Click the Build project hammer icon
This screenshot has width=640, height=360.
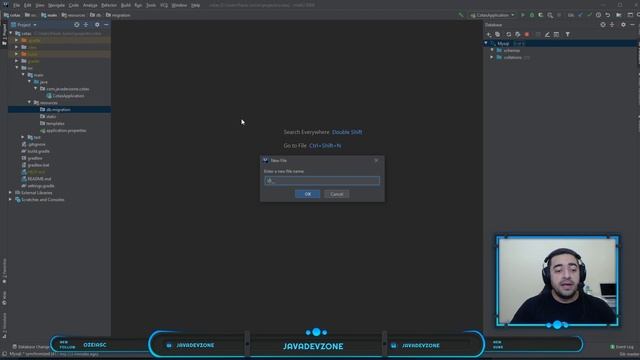pyautogui.click(x=461, y=15)
